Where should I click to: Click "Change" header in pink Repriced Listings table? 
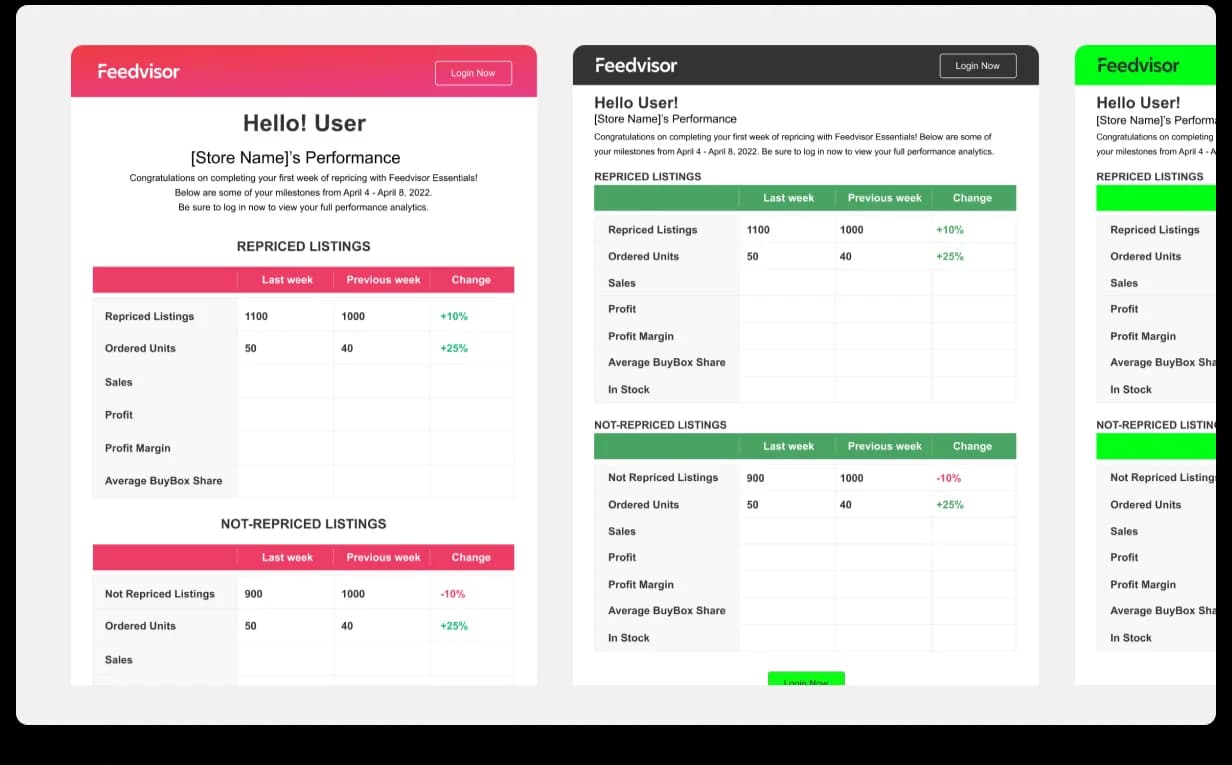click(471, 280)
